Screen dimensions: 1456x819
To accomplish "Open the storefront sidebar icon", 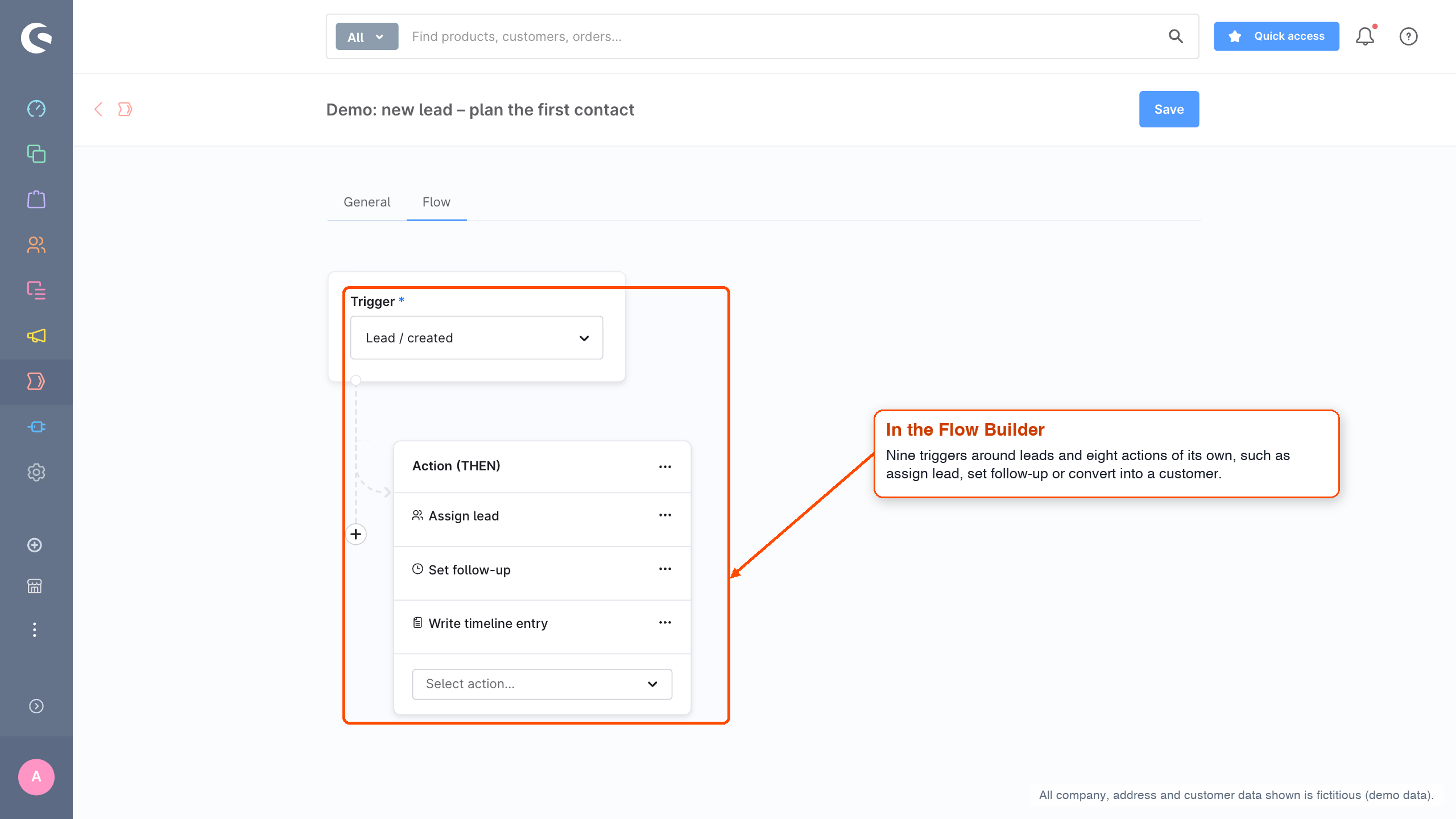I will coord(35,586).
